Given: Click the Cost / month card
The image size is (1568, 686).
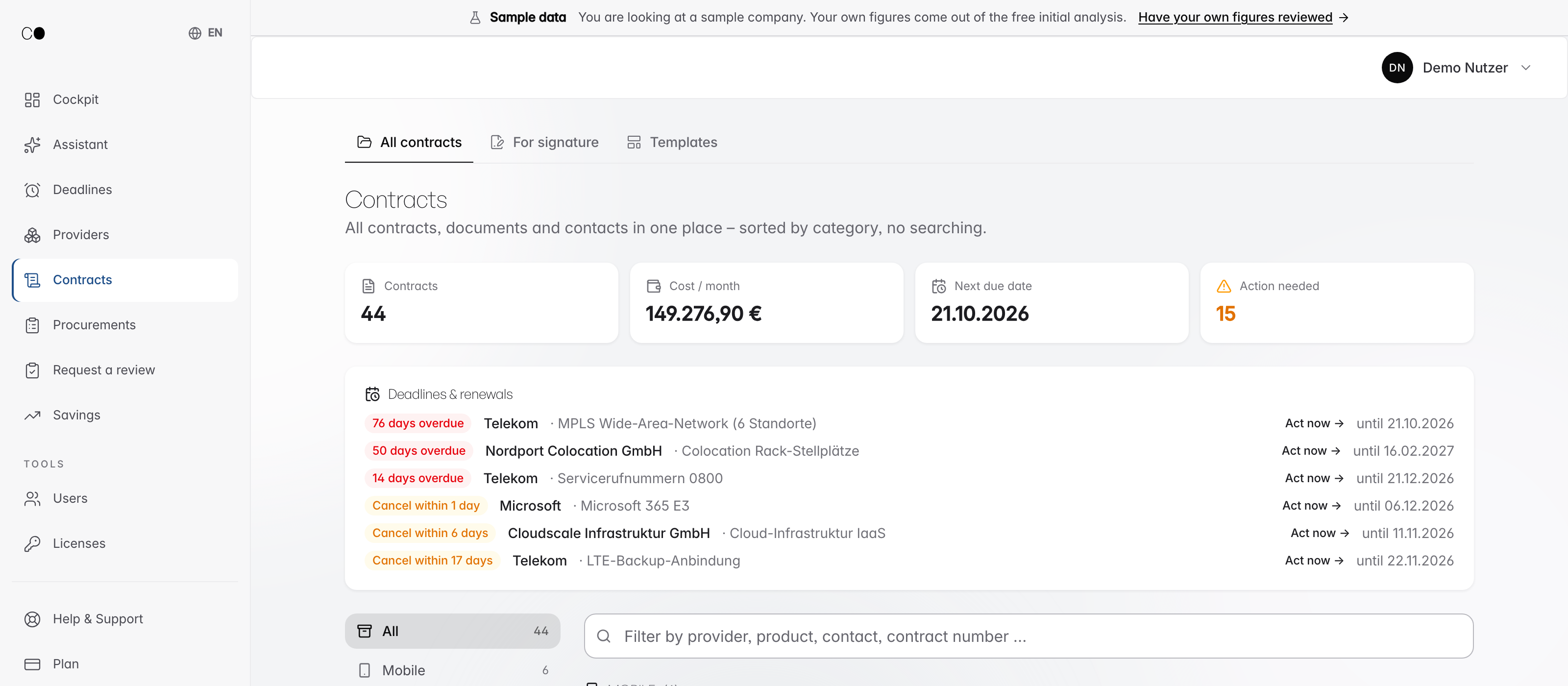Looking at the screenshot, I should pyautogui.click(x=766, y=303).
